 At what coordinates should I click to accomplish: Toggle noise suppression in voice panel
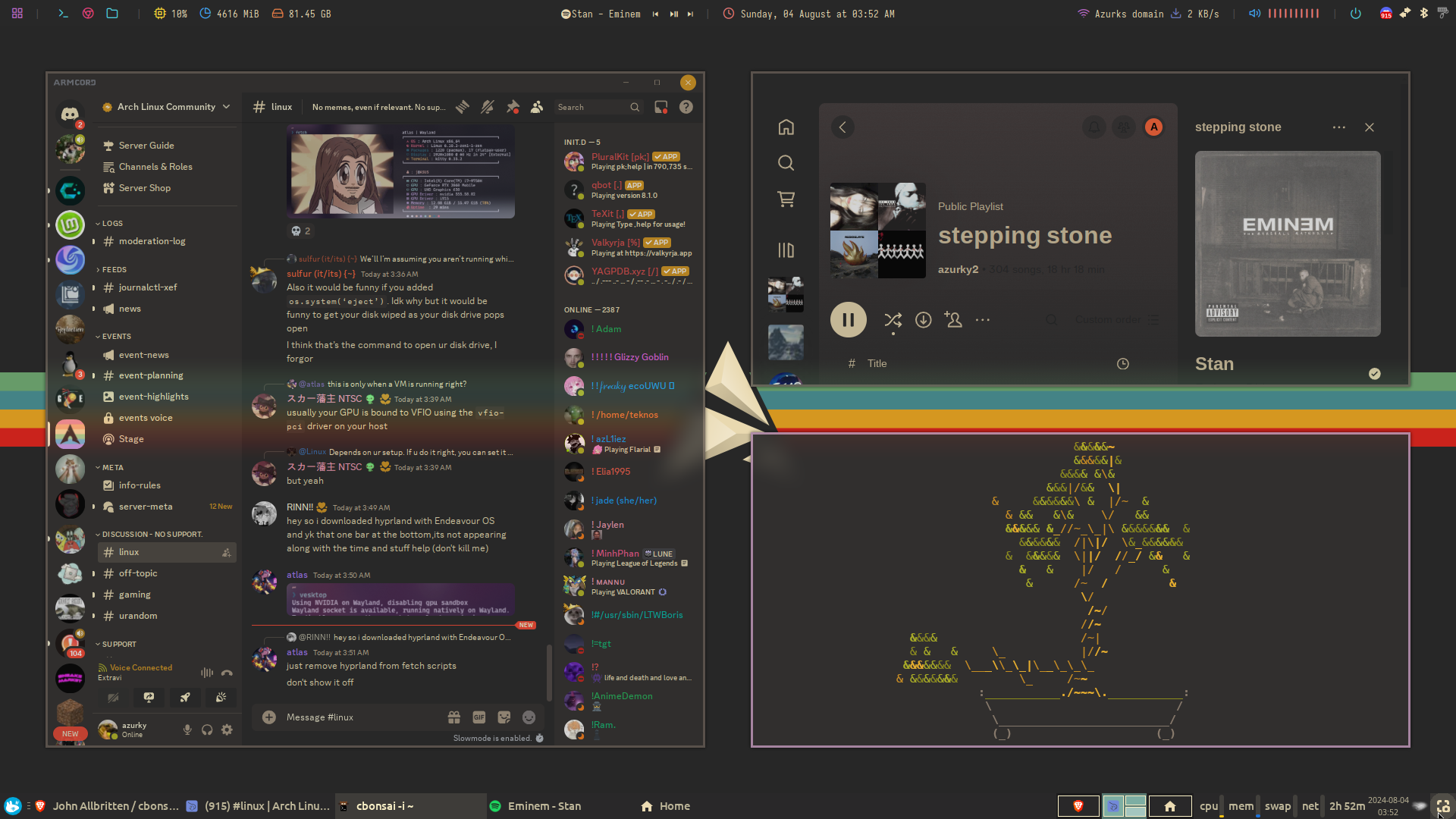pos(207,673)
